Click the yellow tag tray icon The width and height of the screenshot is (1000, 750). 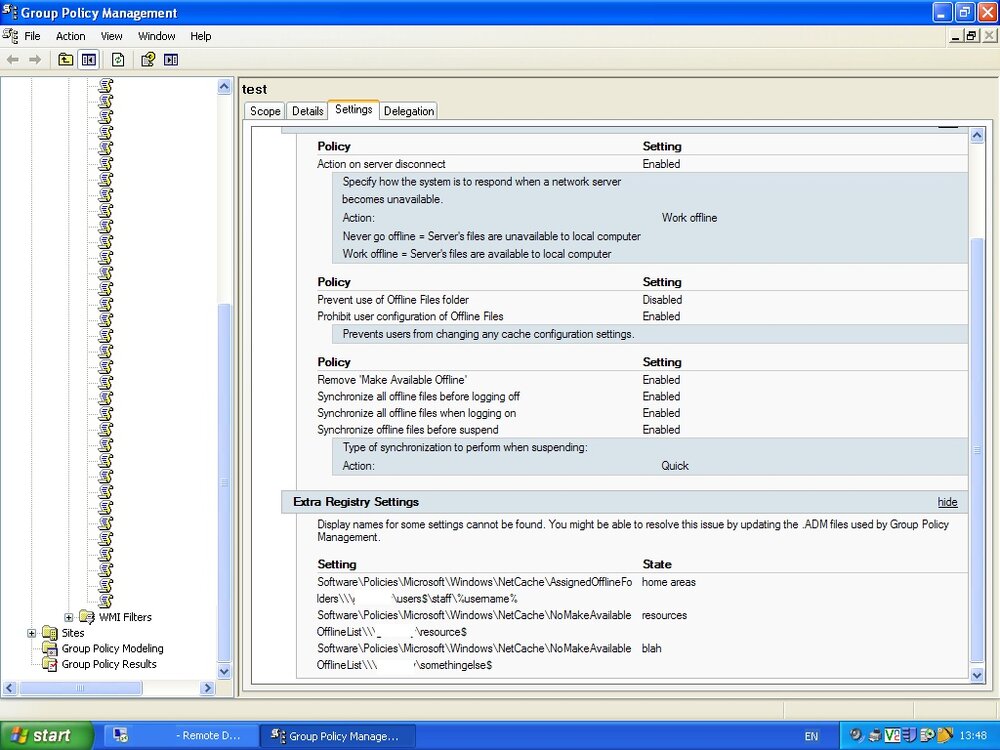pos(945,735)
